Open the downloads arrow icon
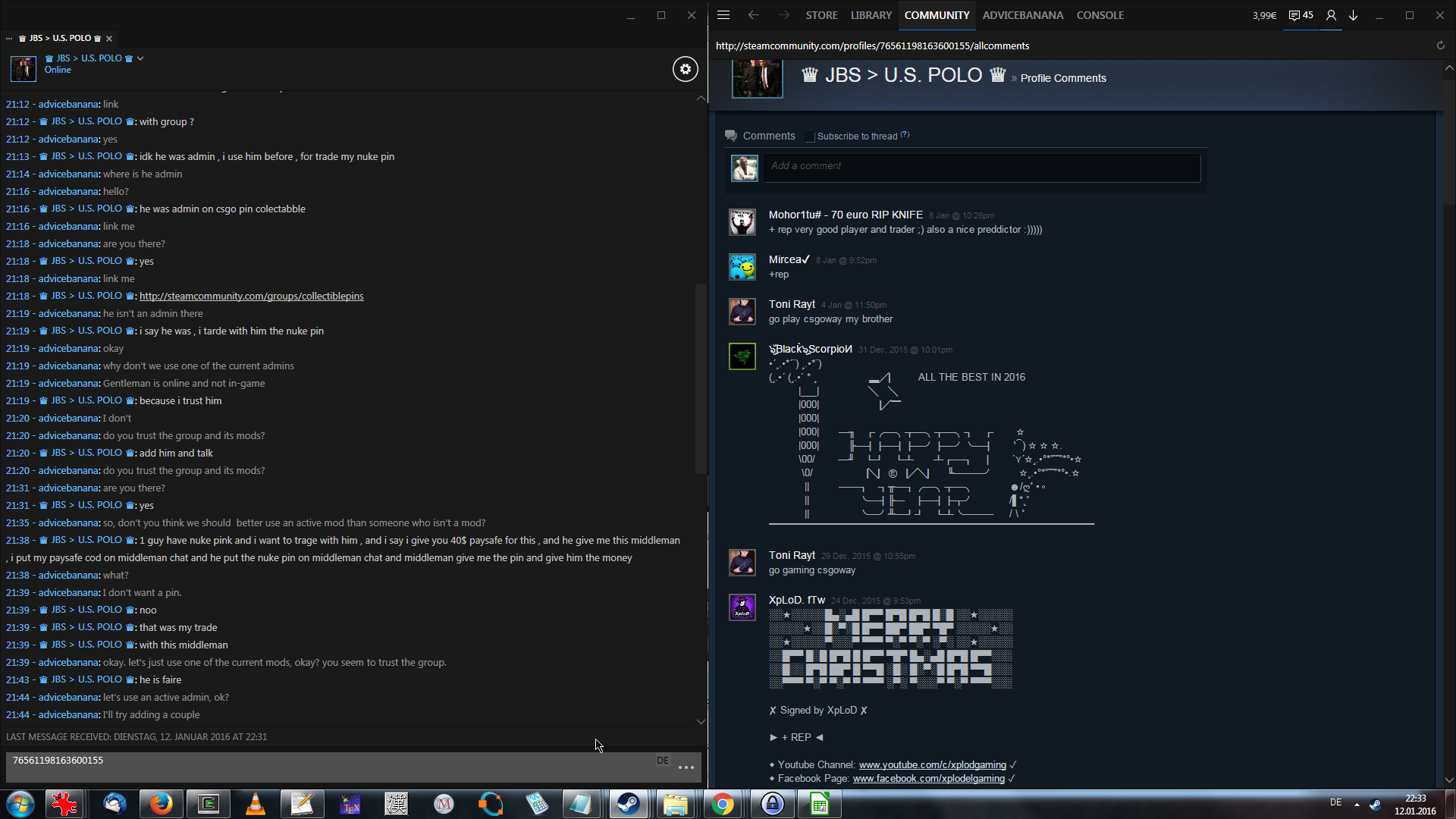 tap(1353, 15)
